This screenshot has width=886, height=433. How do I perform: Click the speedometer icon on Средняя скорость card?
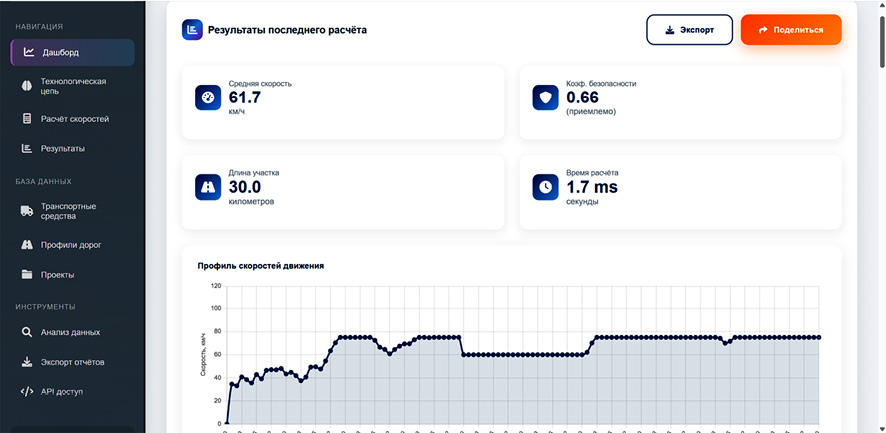[208, 97]
